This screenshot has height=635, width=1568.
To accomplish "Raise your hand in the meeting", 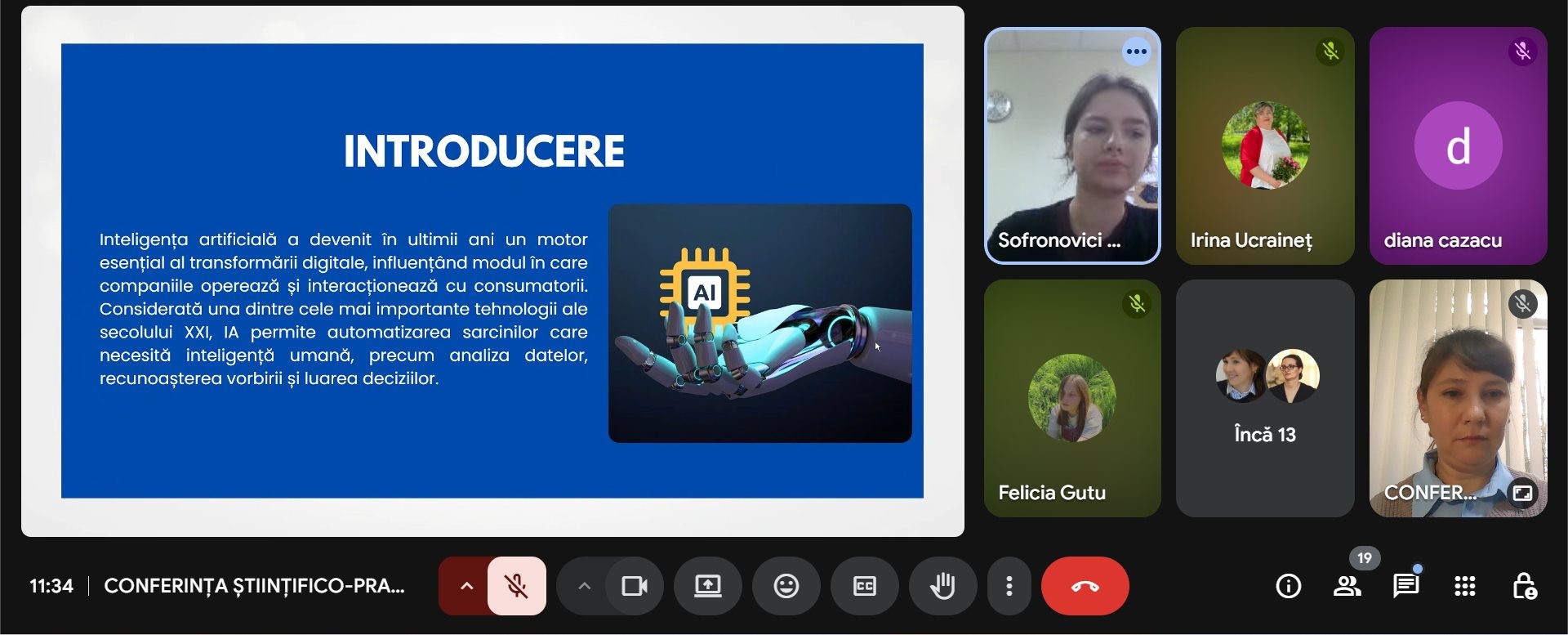I will [942, 586].
